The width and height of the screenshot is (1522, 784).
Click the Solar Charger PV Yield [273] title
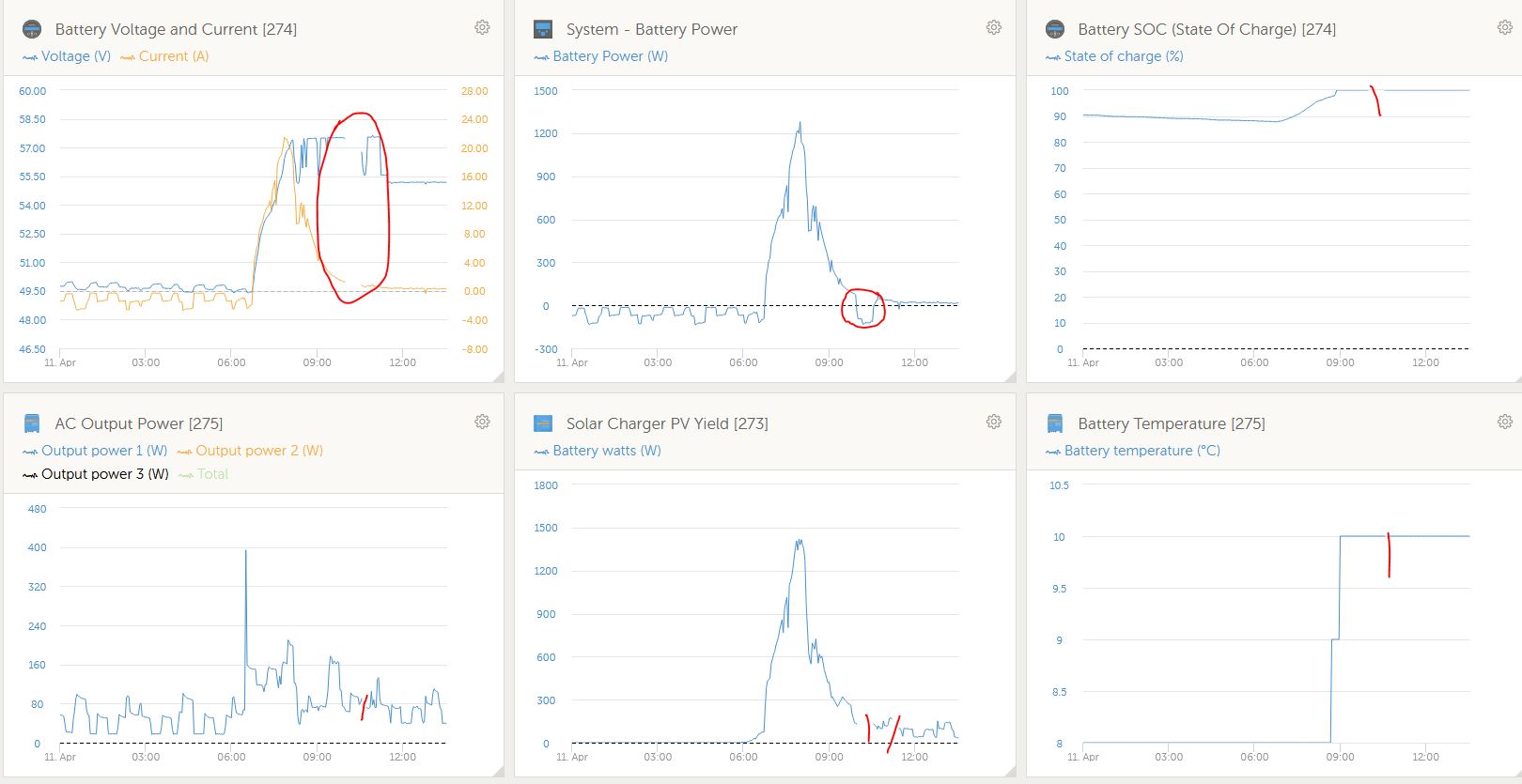[x=667, y=423]
